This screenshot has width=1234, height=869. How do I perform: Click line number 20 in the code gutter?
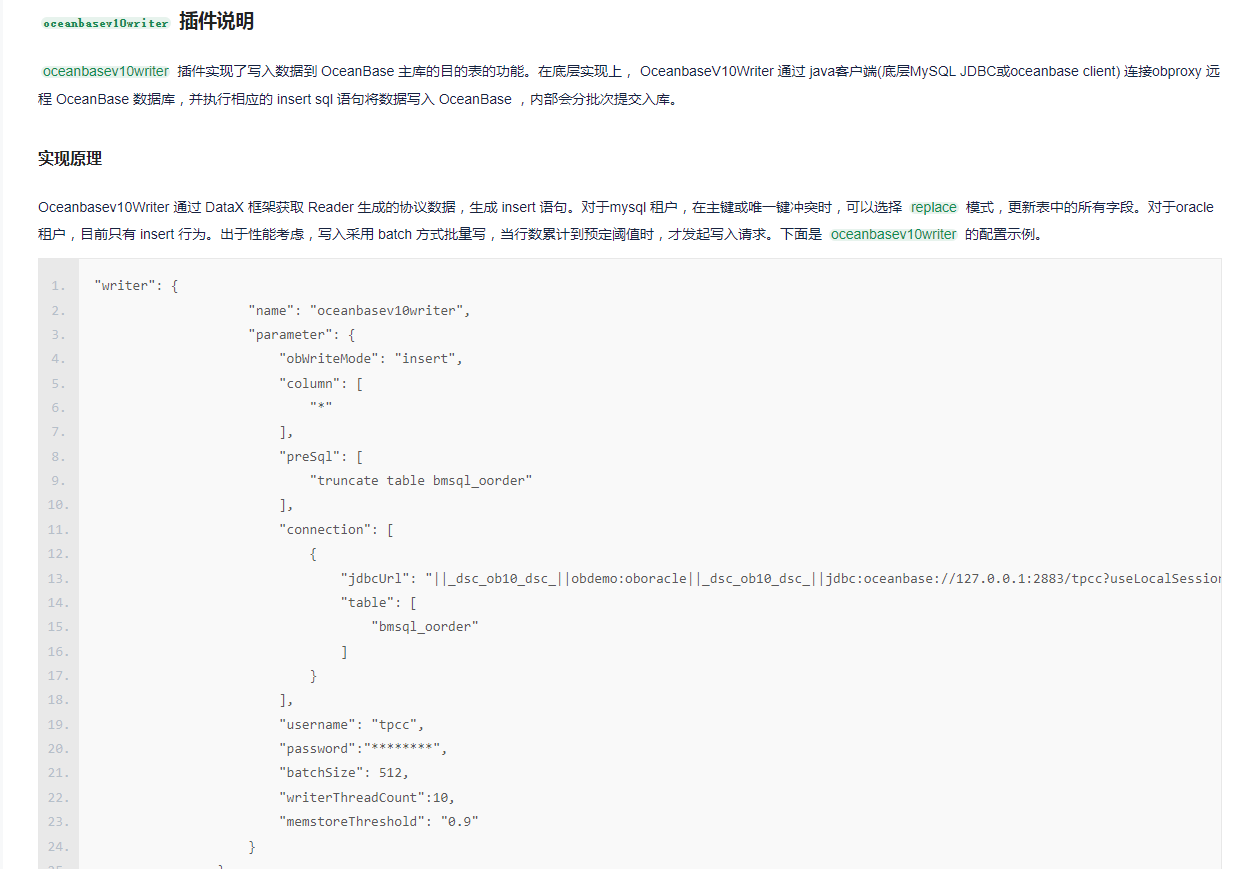point(58,748)
